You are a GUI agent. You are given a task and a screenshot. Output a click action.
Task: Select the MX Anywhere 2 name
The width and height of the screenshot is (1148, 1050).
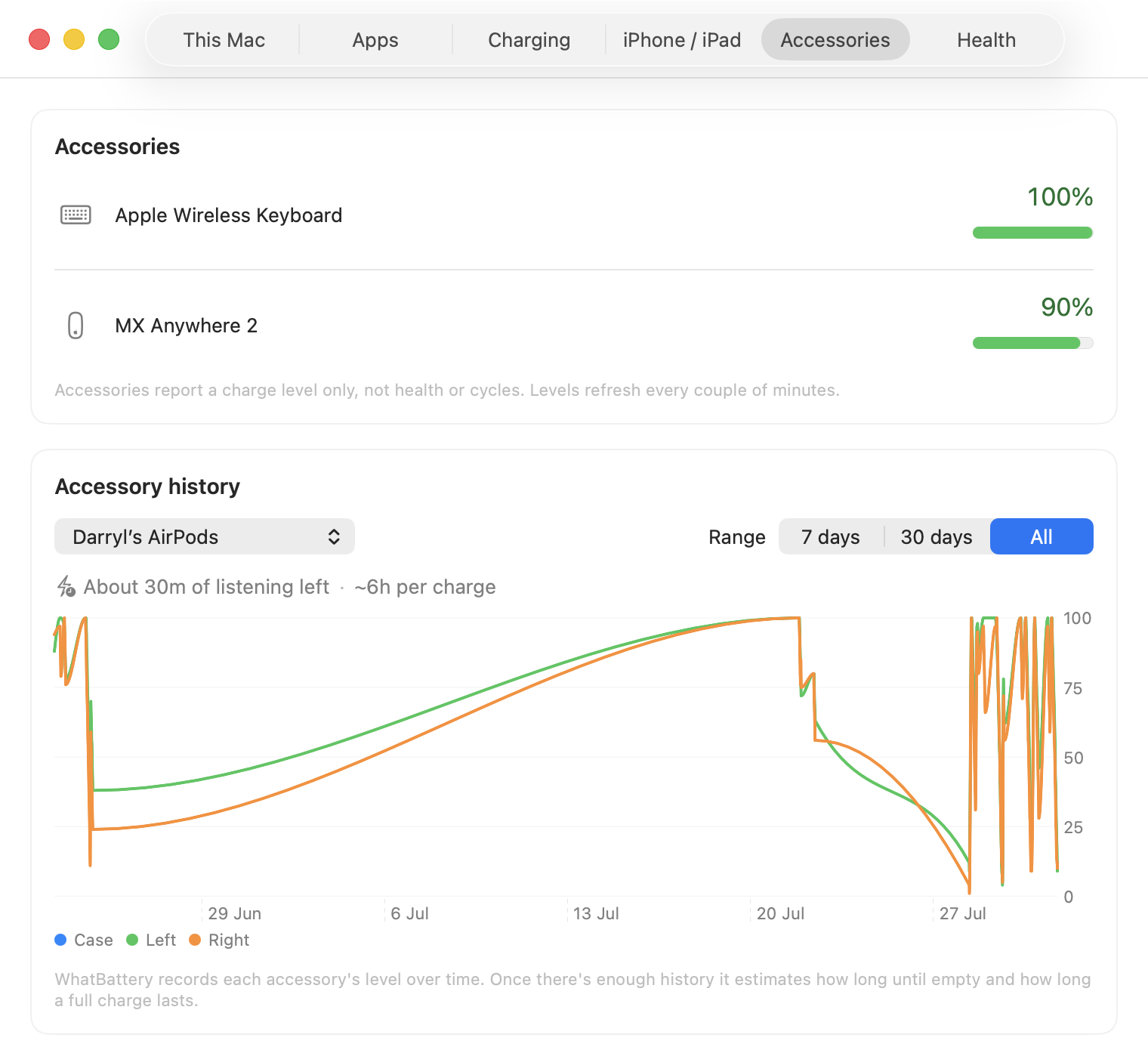(187, 326)
